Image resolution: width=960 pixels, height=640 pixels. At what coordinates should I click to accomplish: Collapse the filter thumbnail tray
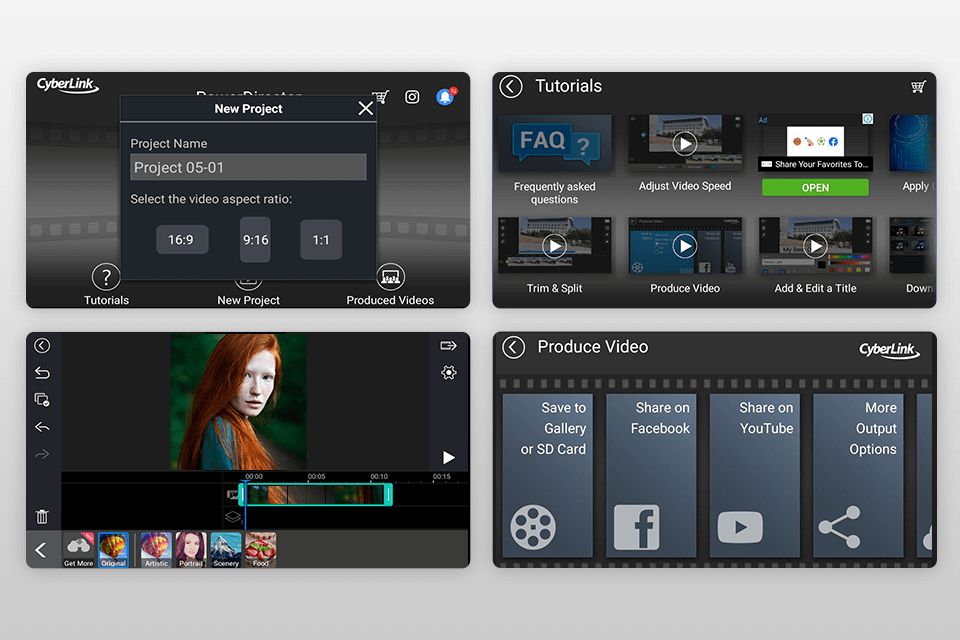40,550
